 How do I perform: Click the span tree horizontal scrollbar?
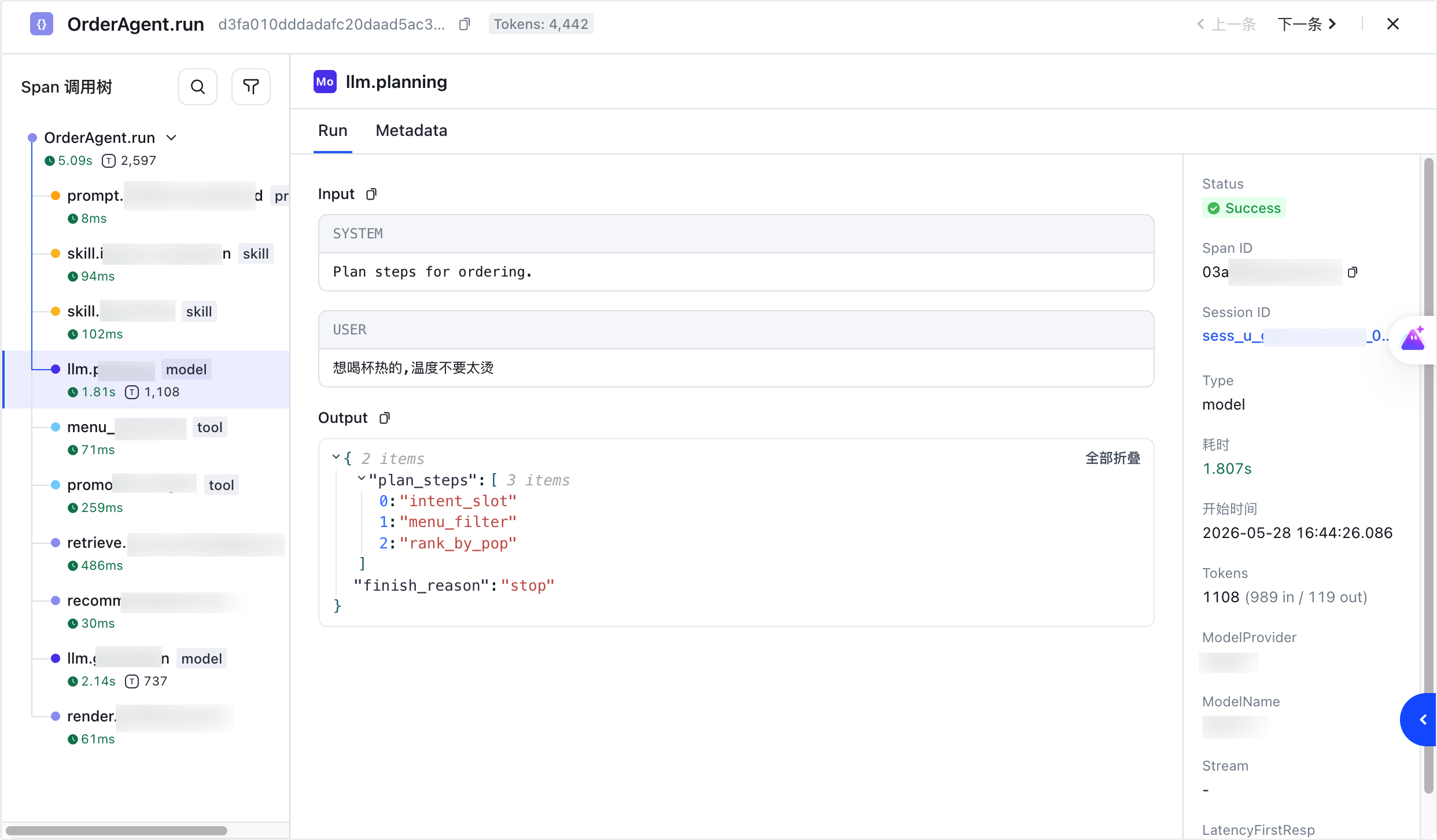[116, 831]
